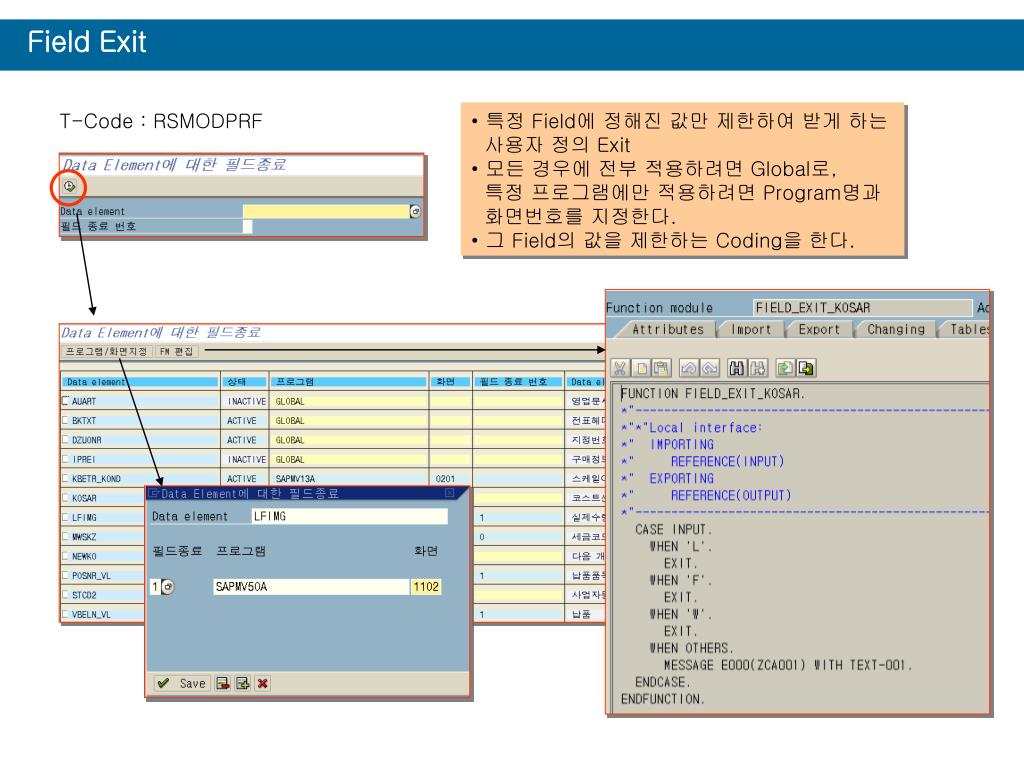
Task: Click the WHEN OTHERS. code line
Action: tap(692, 648)
